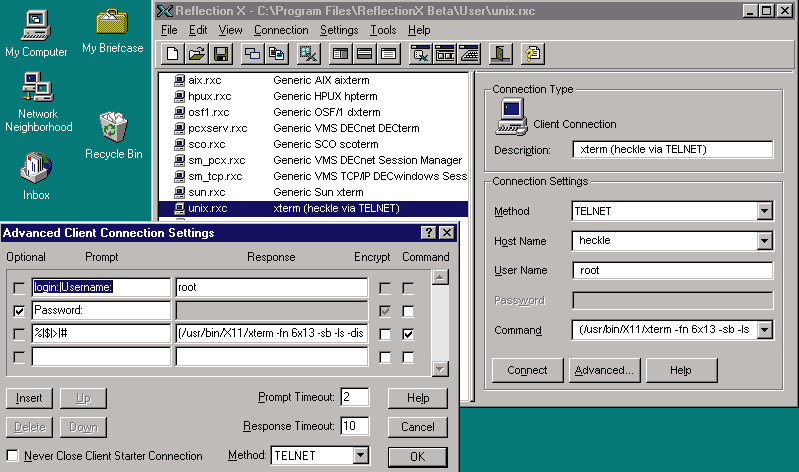Click the Connect button
Image resolution: width=799 pixels, height=472 pixels.
click(x=527, y=370)
